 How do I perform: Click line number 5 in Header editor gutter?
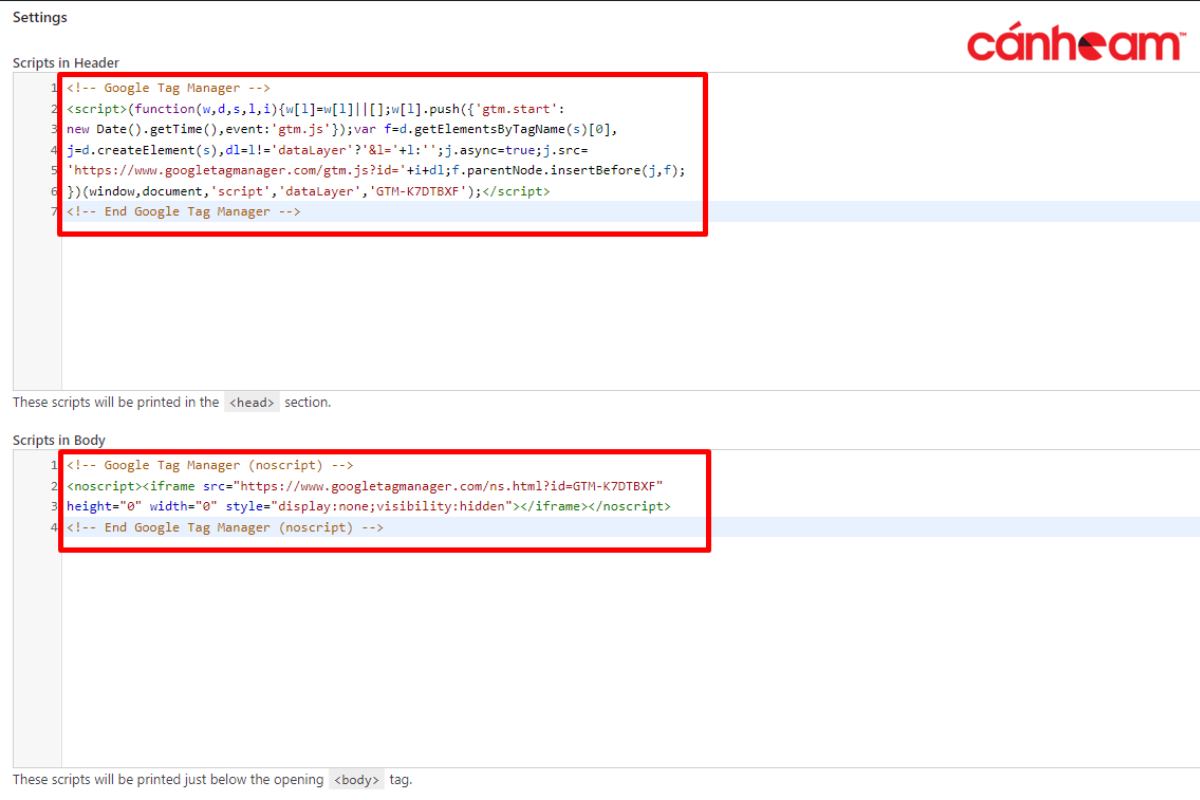54,170
